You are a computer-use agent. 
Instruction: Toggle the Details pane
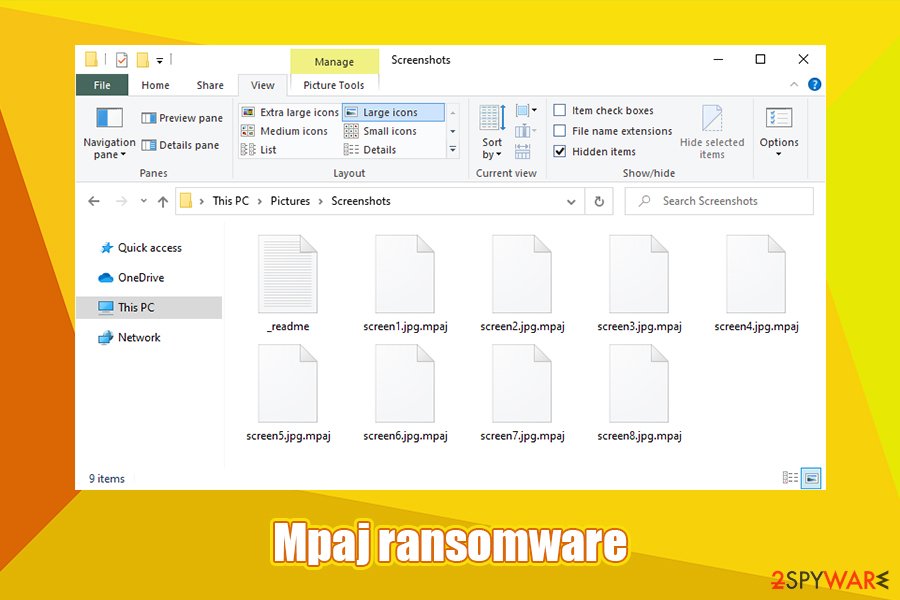pos(180,145)
